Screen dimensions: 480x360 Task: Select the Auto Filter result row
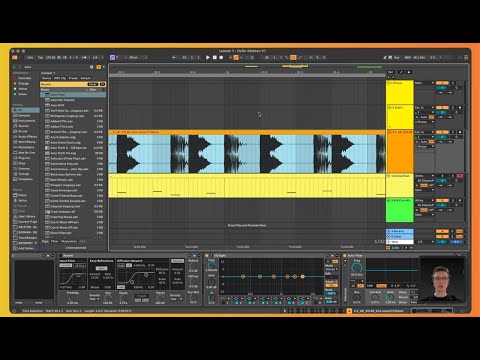click(x=73, y=95)
